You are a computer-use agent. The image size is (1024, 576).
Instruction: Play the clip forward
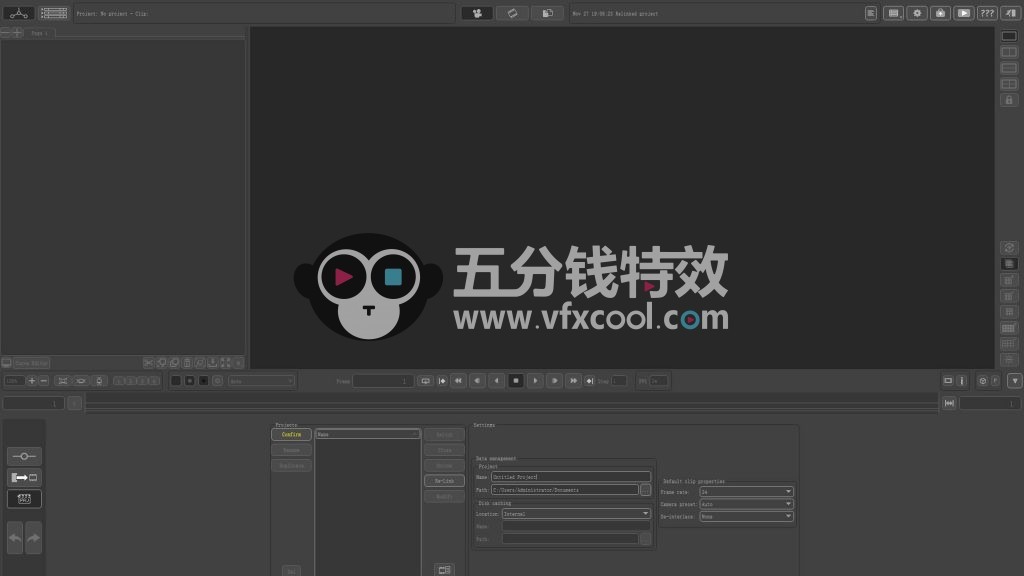[x=535, y=381]
